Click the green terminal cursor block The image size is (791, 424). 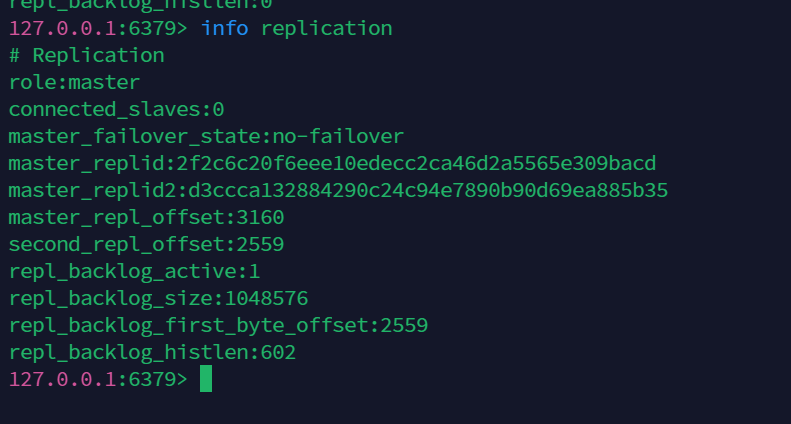(206, 379)
